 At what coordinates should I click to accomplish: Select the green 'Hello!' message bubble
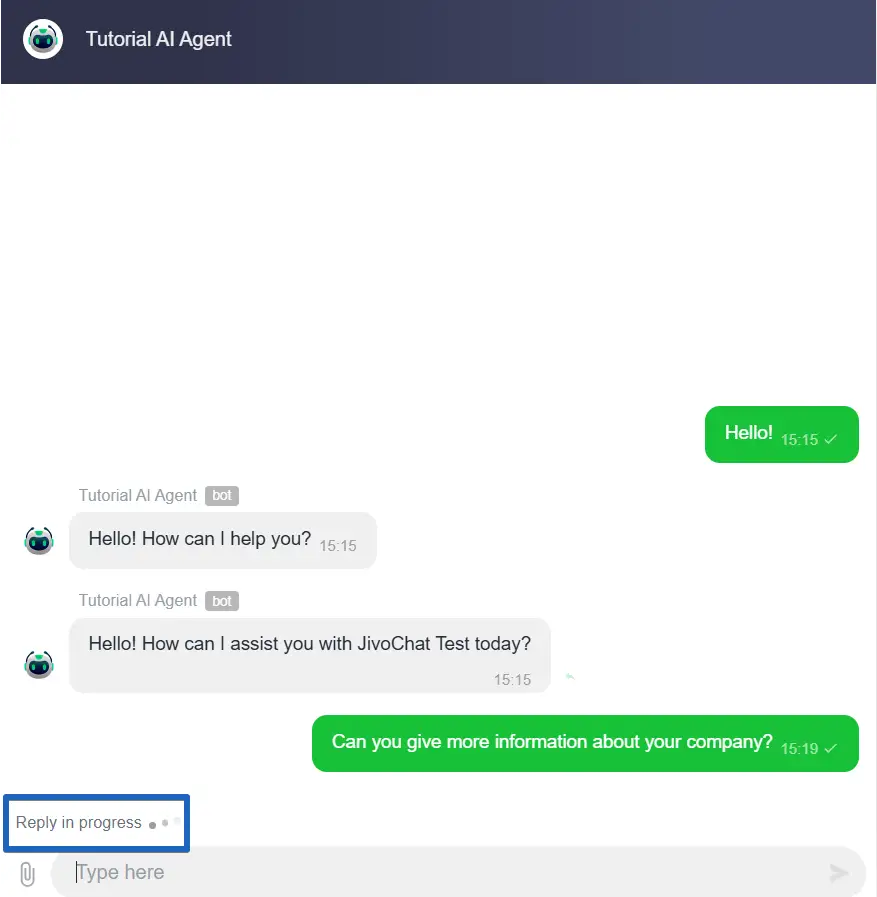click(781, 434)
